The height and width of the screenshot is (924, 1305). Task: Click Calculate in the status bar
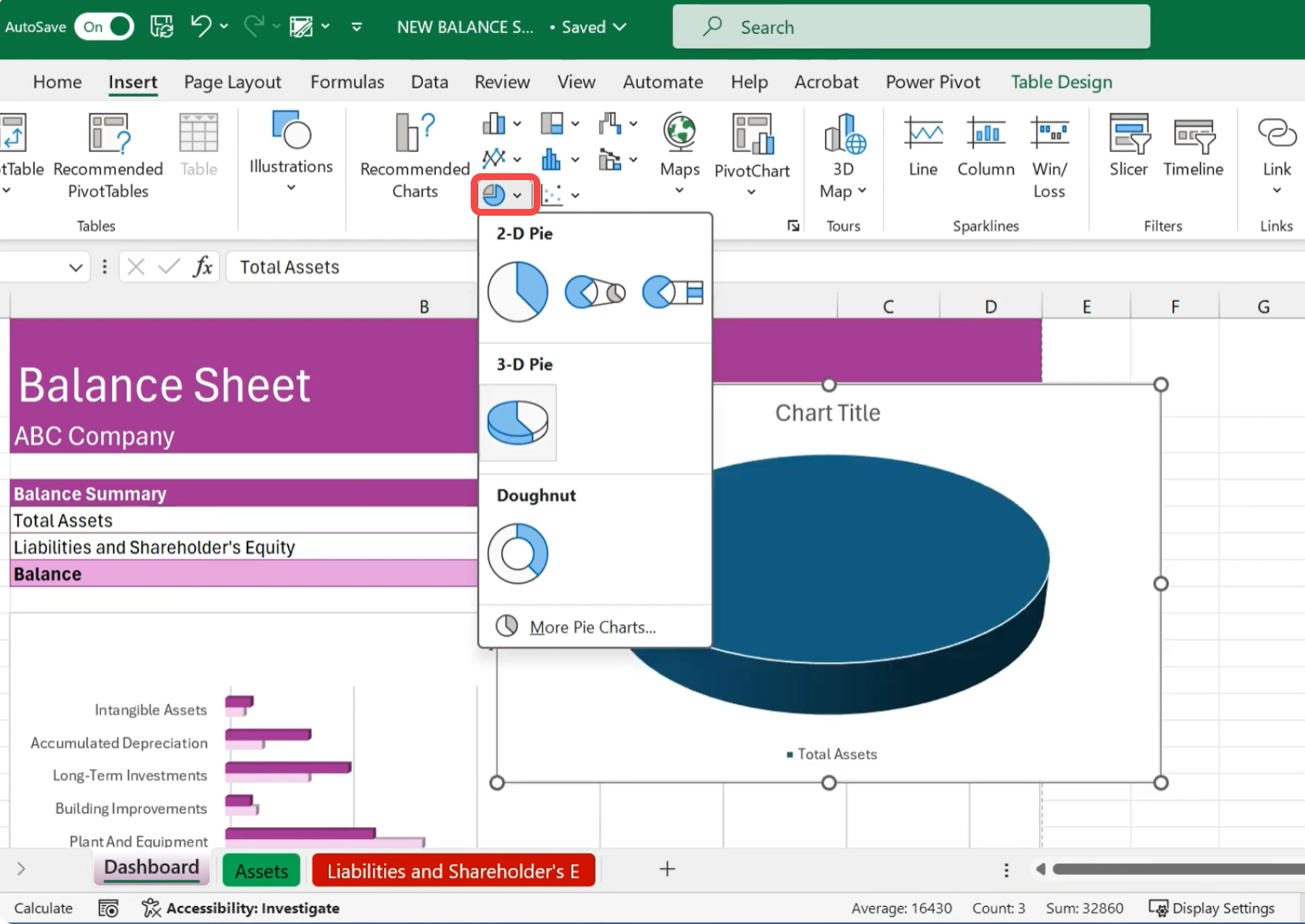(x=43, y=908)
